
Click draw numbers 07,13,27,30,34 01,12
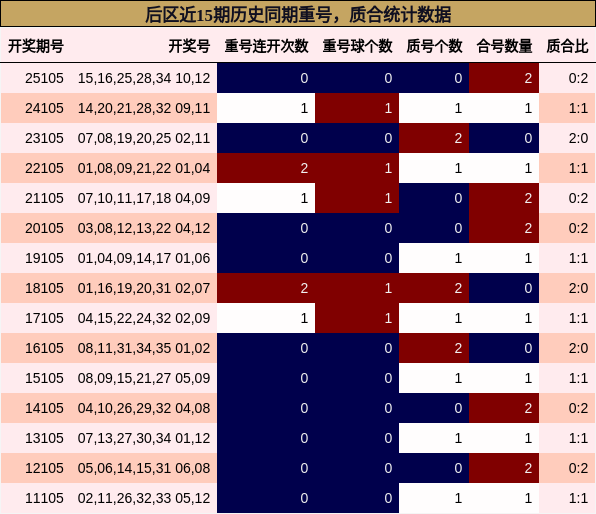(144, 438)
